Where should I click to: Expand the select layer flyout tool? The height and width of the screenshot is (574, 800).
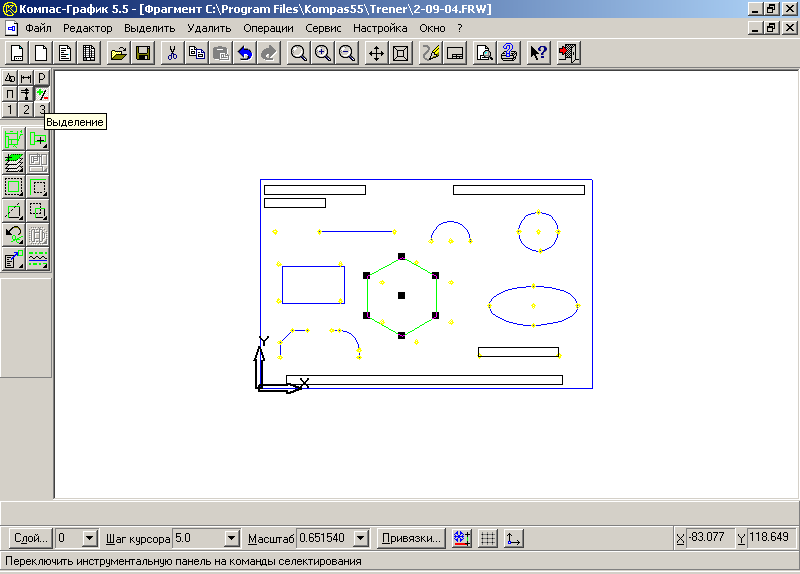(x=14, y=163)
